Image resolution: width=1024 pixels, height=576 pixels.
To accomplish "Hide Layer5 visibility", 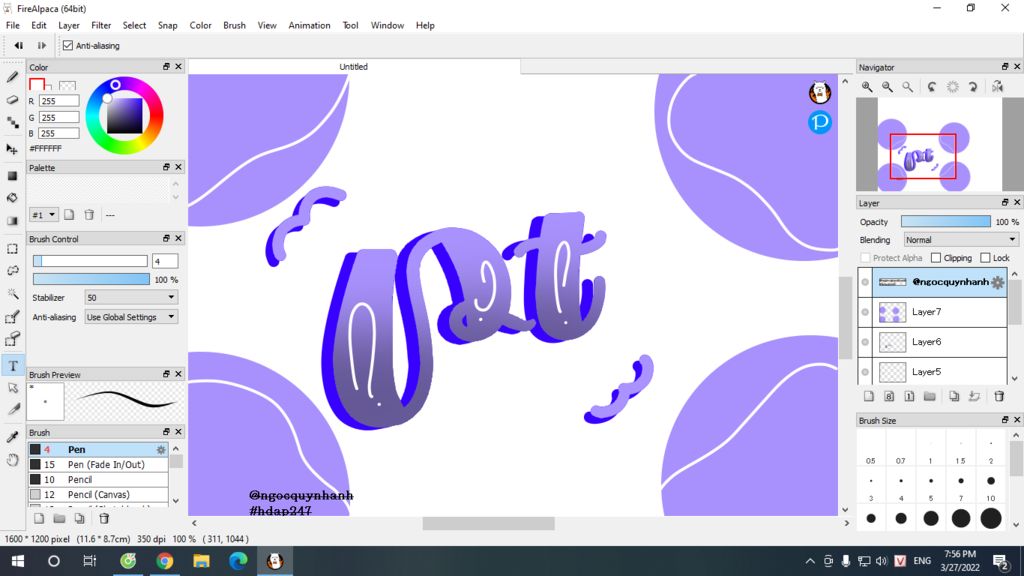I will point(865,372).
